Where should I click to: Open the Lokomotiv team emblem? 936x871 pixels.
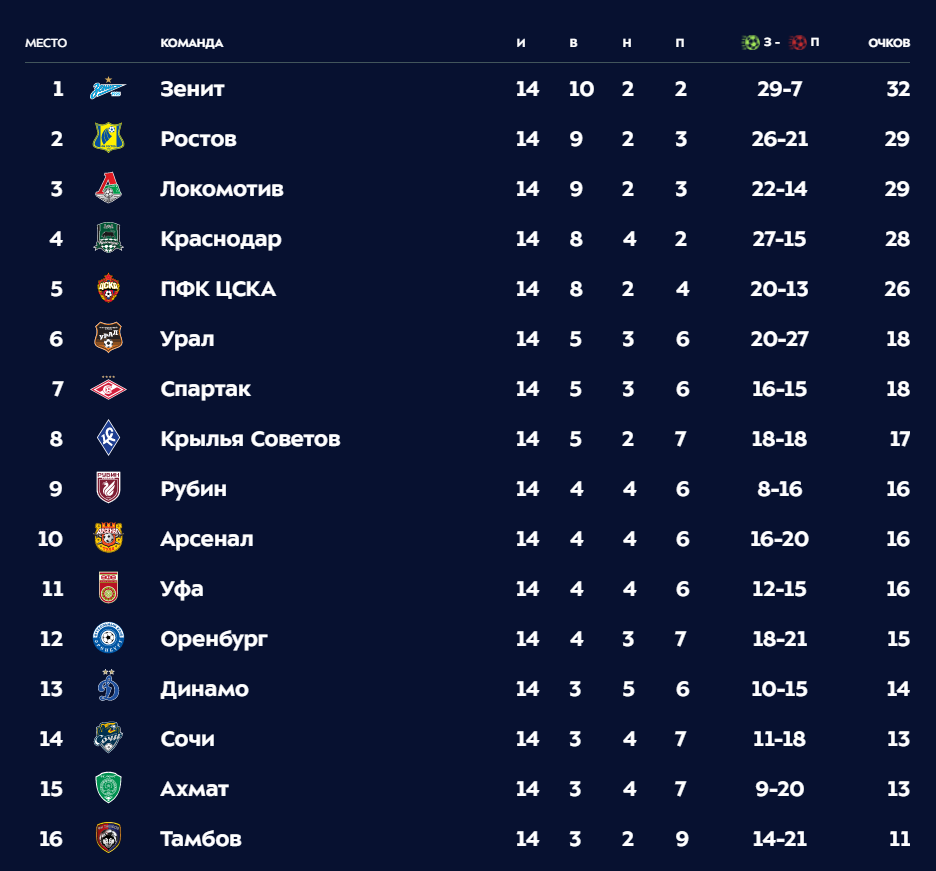click(x=108, y=187)
